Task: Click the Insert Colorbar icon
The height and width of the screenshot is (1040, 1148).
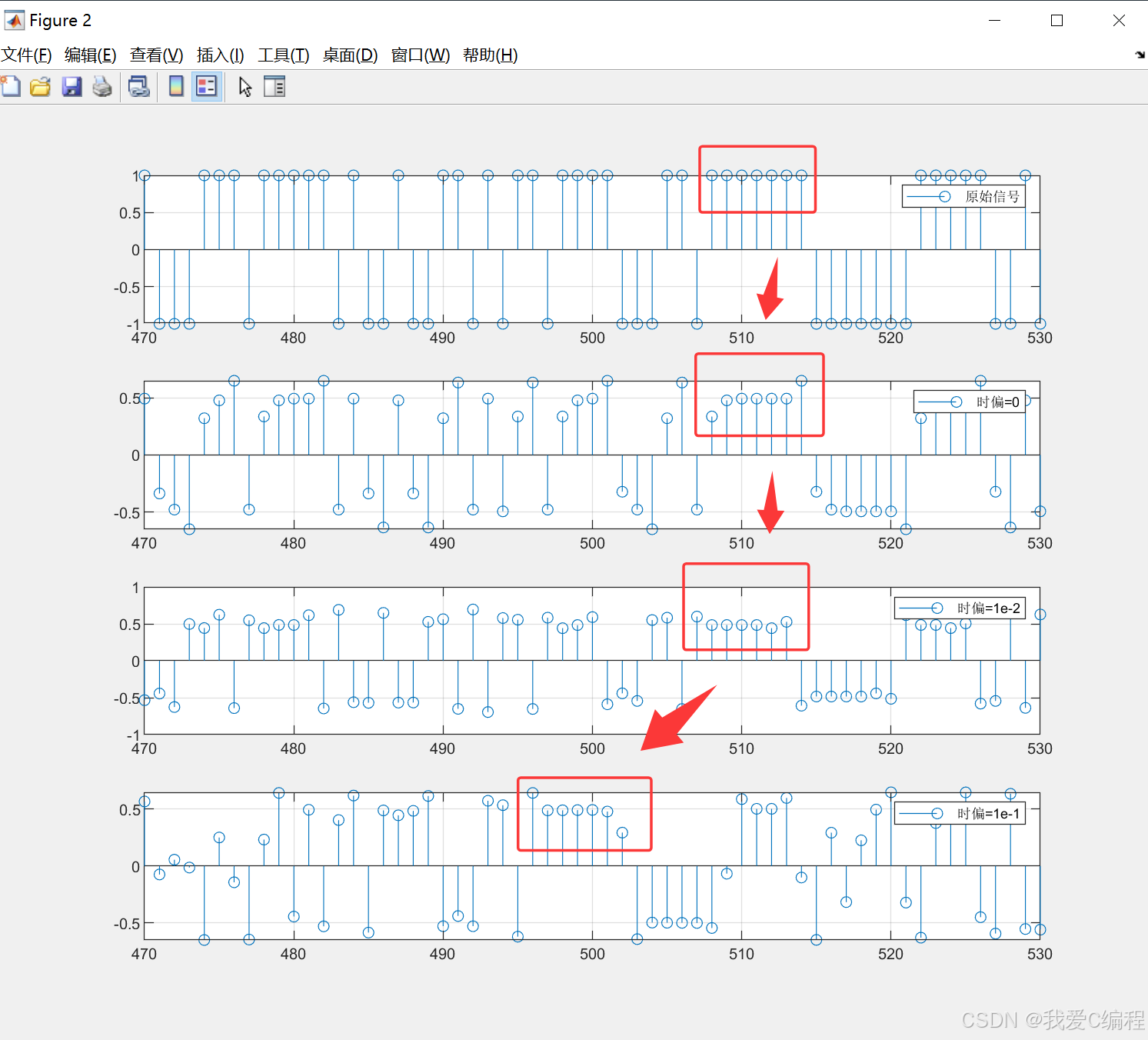Action: coord(176,86)
